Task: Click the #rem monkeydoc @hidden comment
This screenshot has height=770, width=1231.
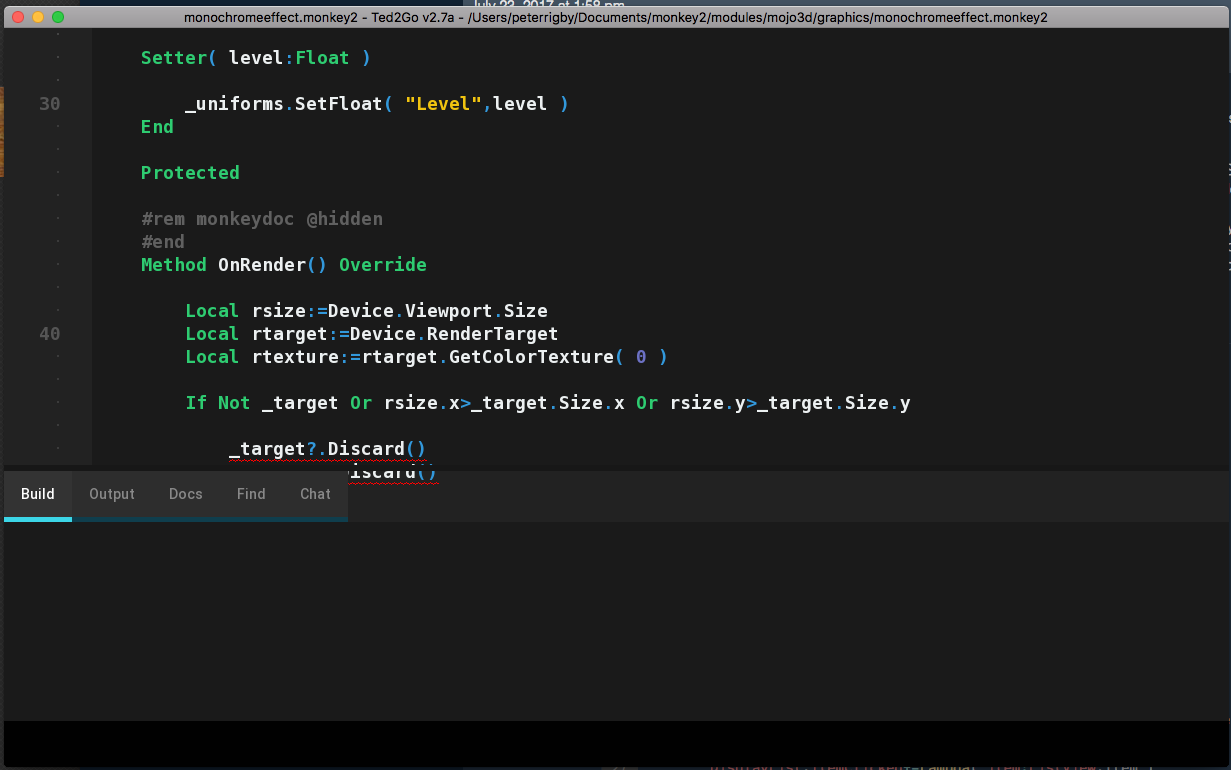Action: pyautogui.click(x=261, y=219)
